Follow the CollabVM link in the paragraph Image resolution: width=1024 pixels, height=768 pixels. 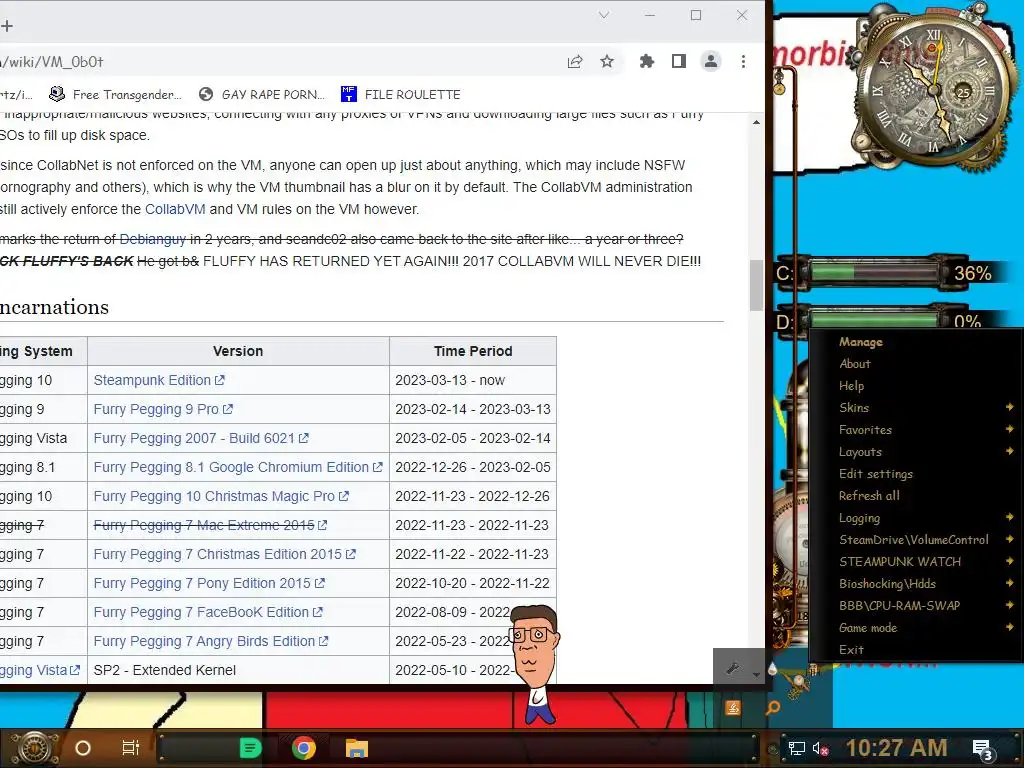tap(175, 210)
